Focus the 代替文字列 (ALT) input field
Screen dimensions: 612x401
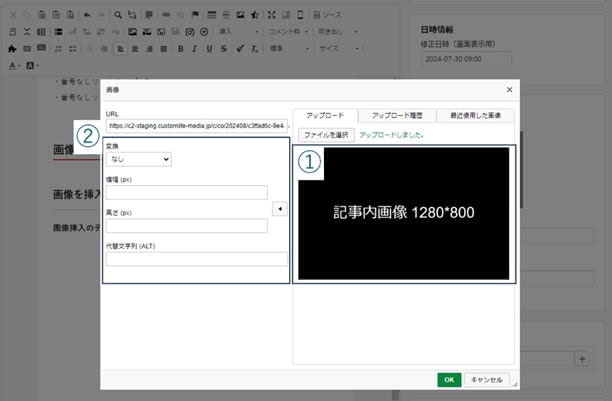pos(197,259)
